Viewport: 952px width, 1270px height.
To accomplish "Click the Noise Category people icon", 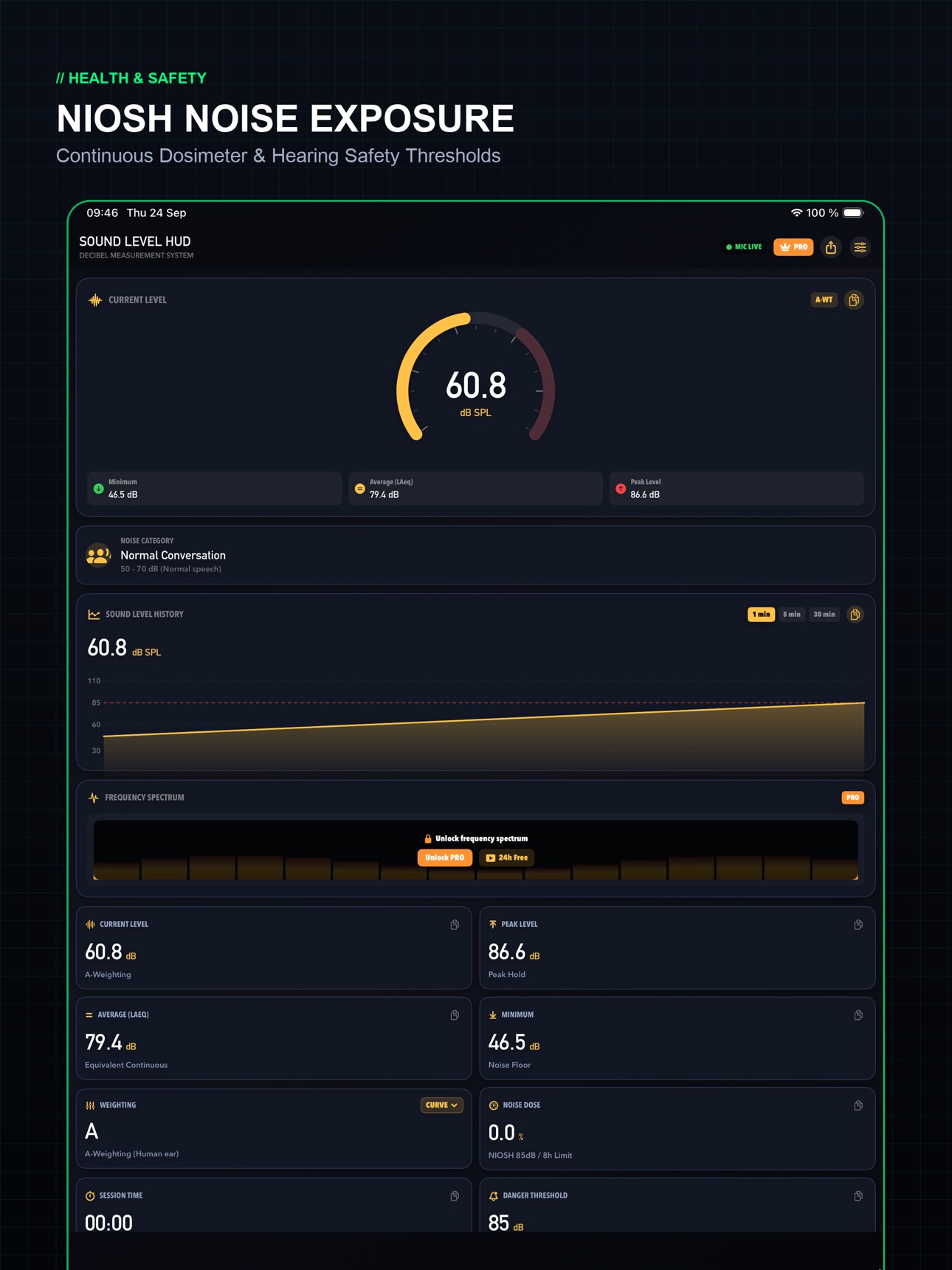I will (98, 555).
